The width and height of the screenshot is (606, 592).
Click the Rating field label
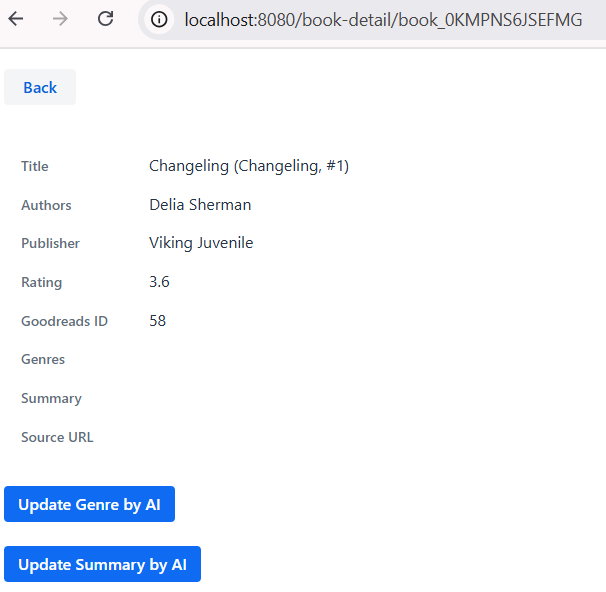[x=41, y=282]
